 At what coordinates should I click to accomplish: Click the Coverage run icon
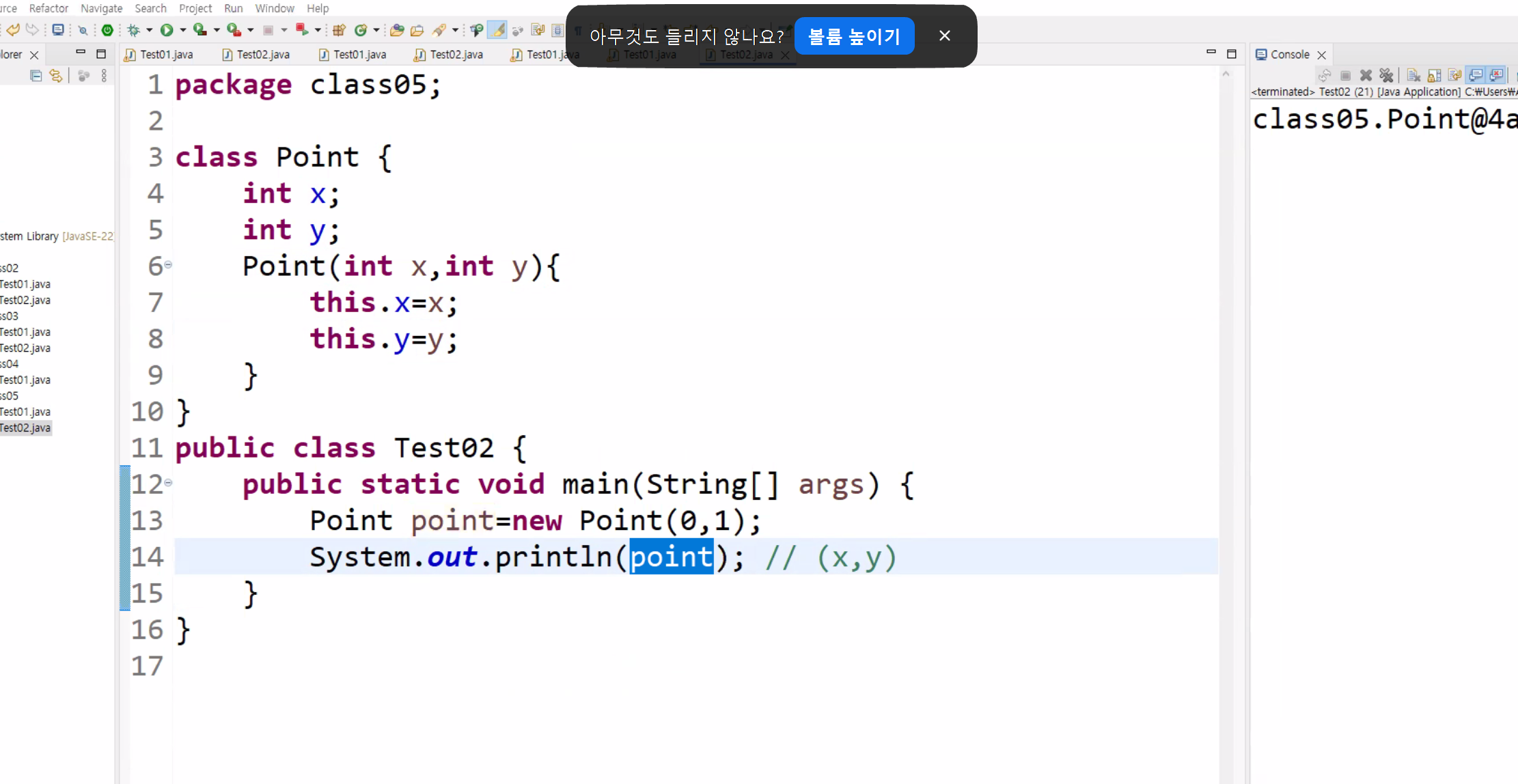200,30
